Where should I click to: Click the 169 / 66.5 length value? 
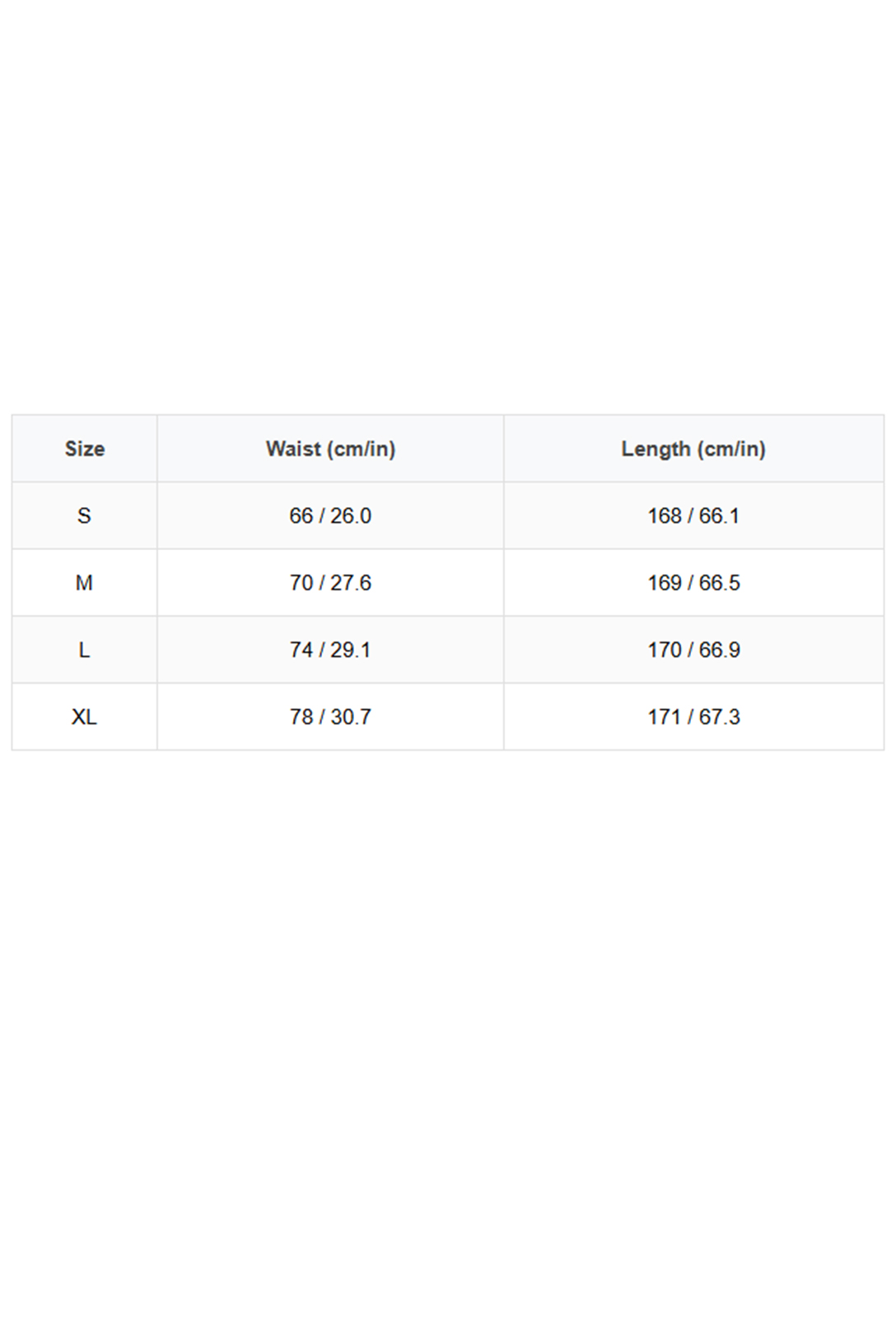(x=693, y=583)
